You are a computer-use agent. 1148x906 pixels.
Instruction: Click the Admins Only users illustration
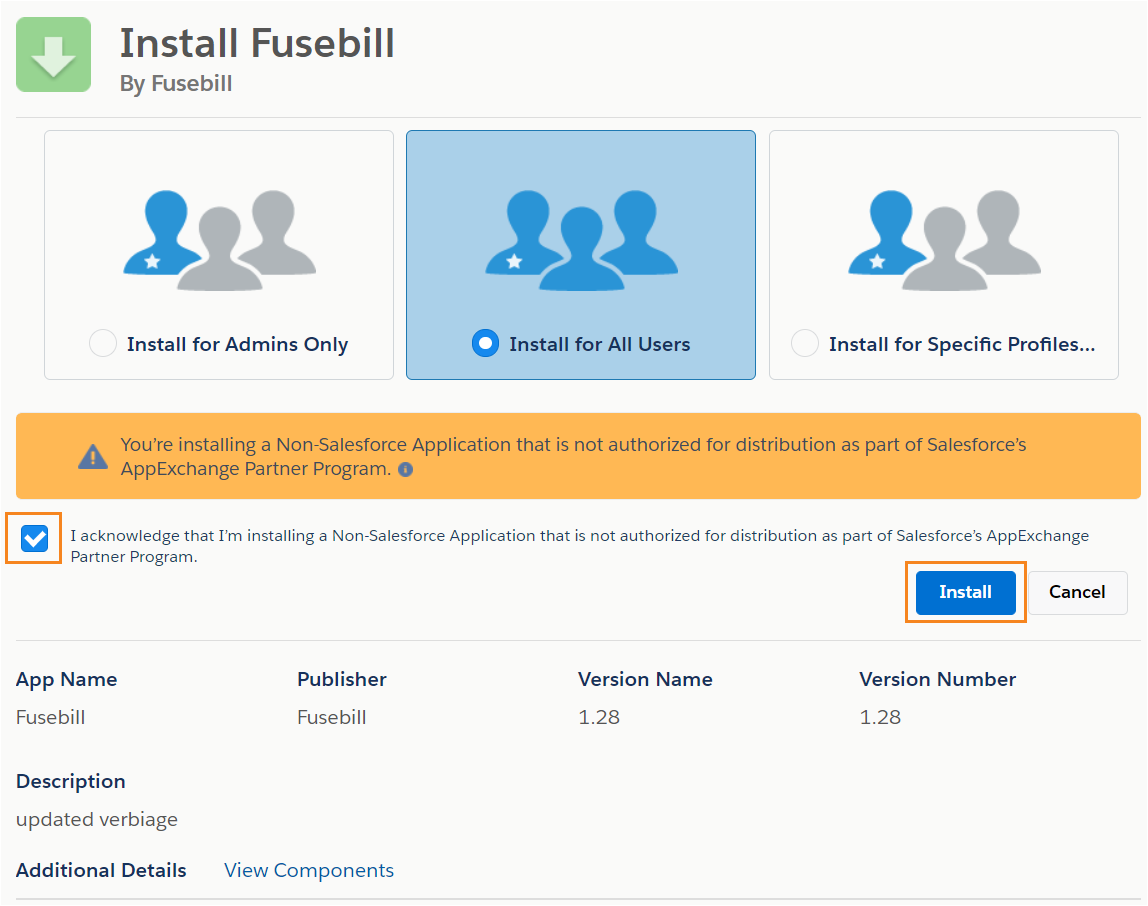(x=220, y=240)
